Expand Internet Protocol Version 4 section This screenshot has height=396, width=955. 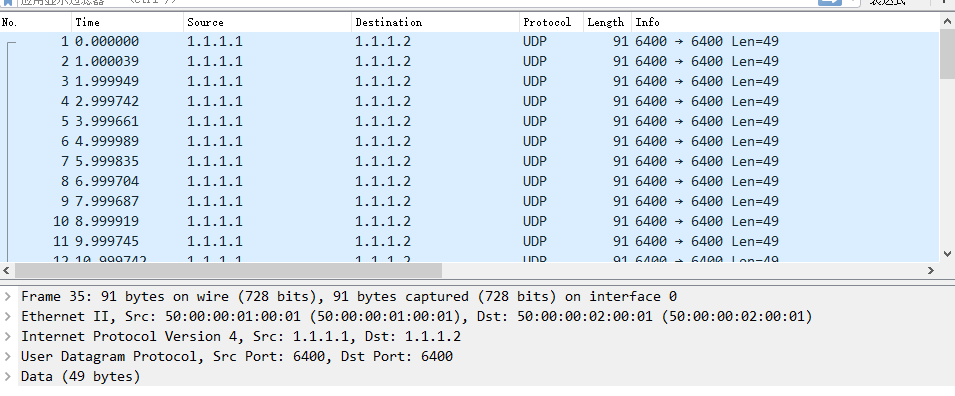[x=7, y=336]
